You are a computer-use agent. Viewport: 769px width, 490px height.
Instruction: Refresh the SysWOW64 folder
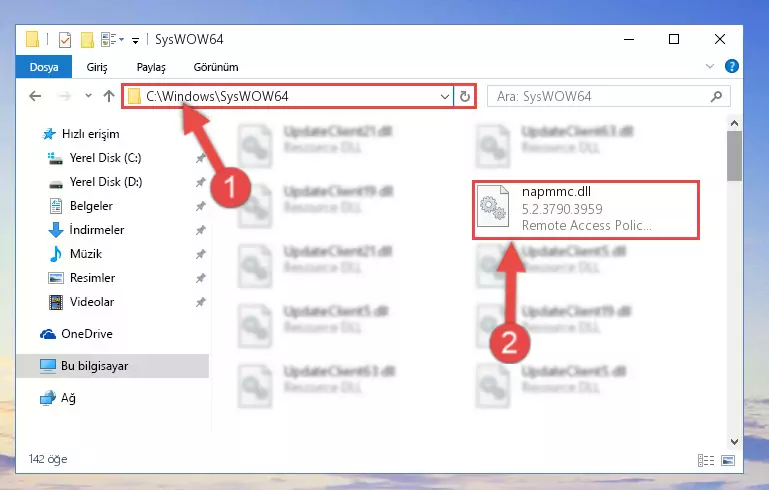coord(464,97)
